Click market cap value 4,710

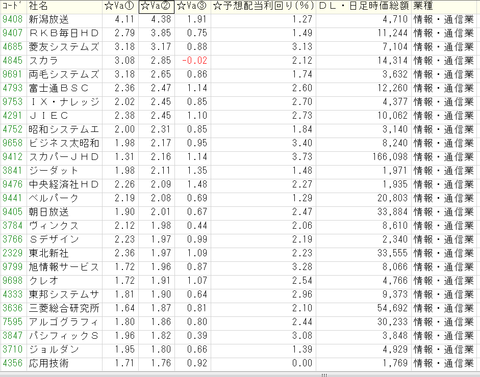pos(395,19)
